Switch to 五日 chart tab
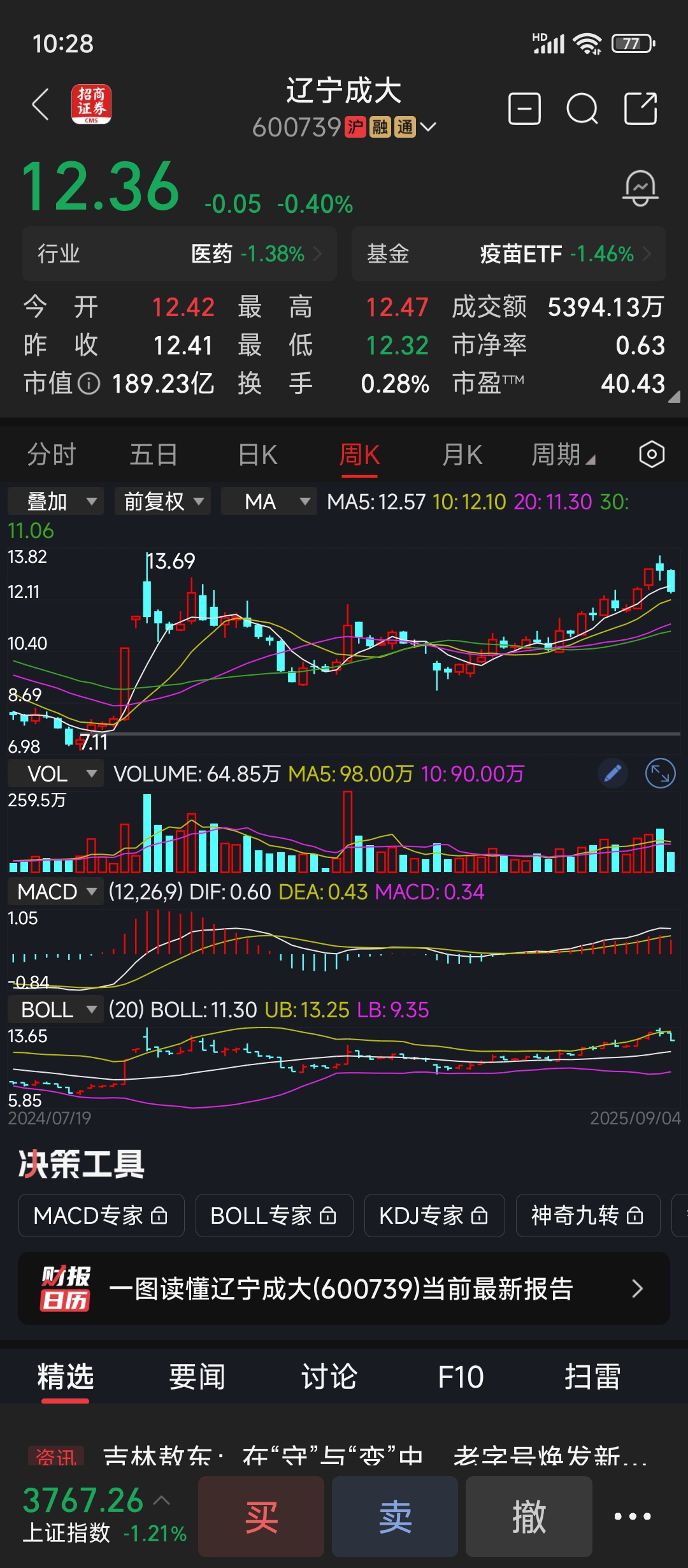This screenshot has width=688, height=1568. coord(154,454)
